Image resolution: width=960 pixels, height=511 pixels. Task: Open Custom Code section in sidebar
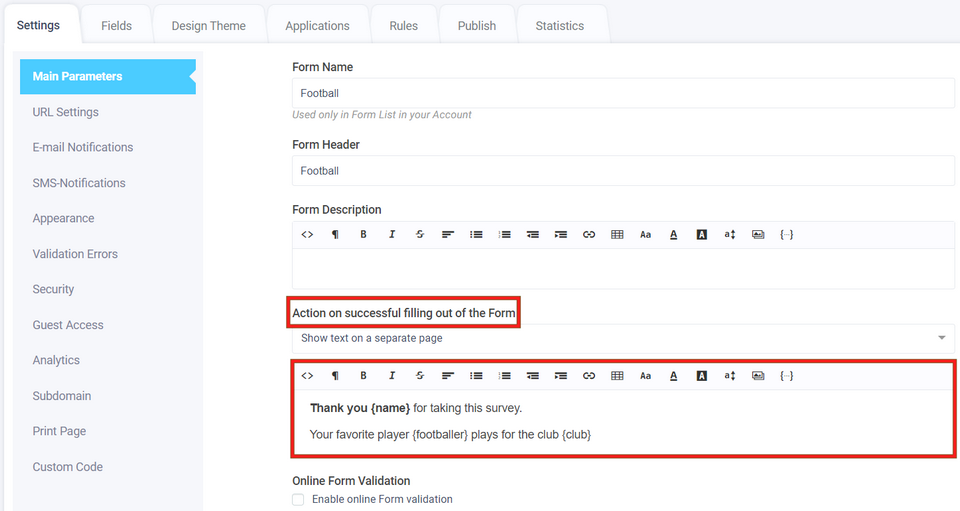click(x=68, y=467)
